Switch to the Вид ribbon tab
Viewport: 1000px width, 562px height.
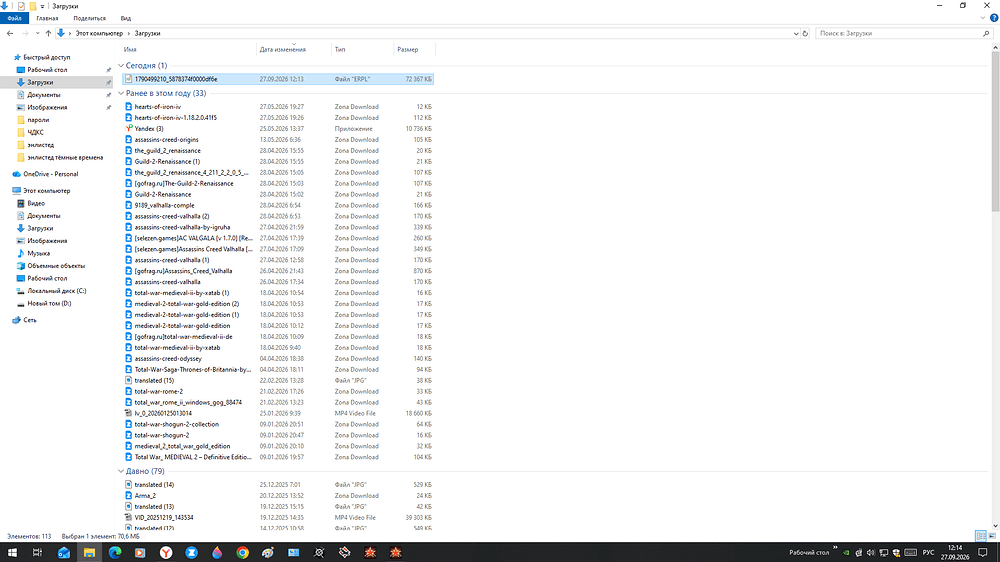126,18
